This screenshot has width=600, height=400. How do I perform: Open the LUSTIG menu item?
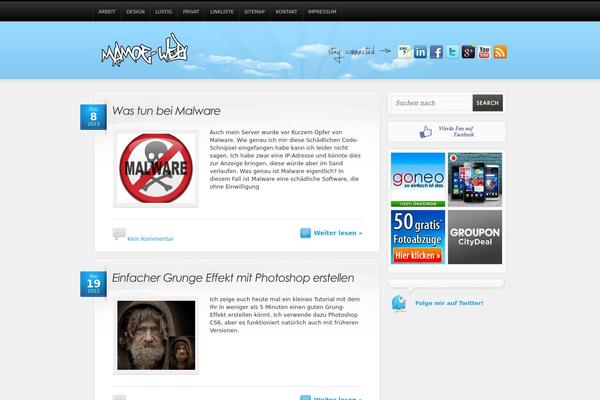click(x=164, y=12)
